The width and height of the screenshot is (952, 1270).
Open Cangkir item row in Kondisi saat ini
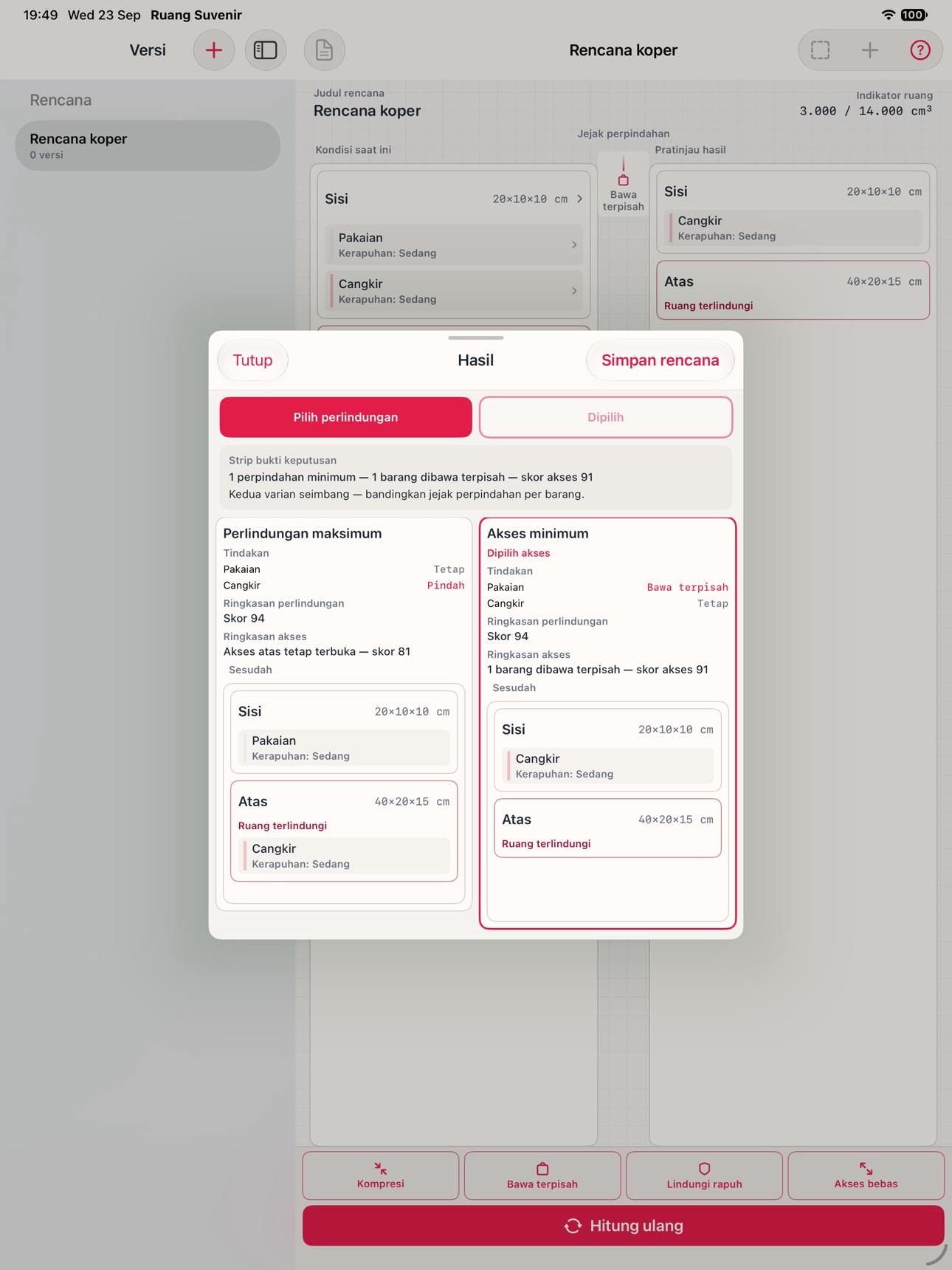454,291
